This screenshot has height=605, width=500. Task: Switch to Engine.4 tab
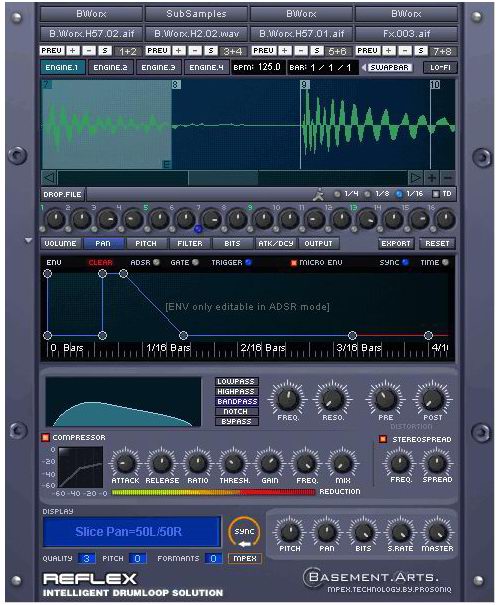[206, 68]
